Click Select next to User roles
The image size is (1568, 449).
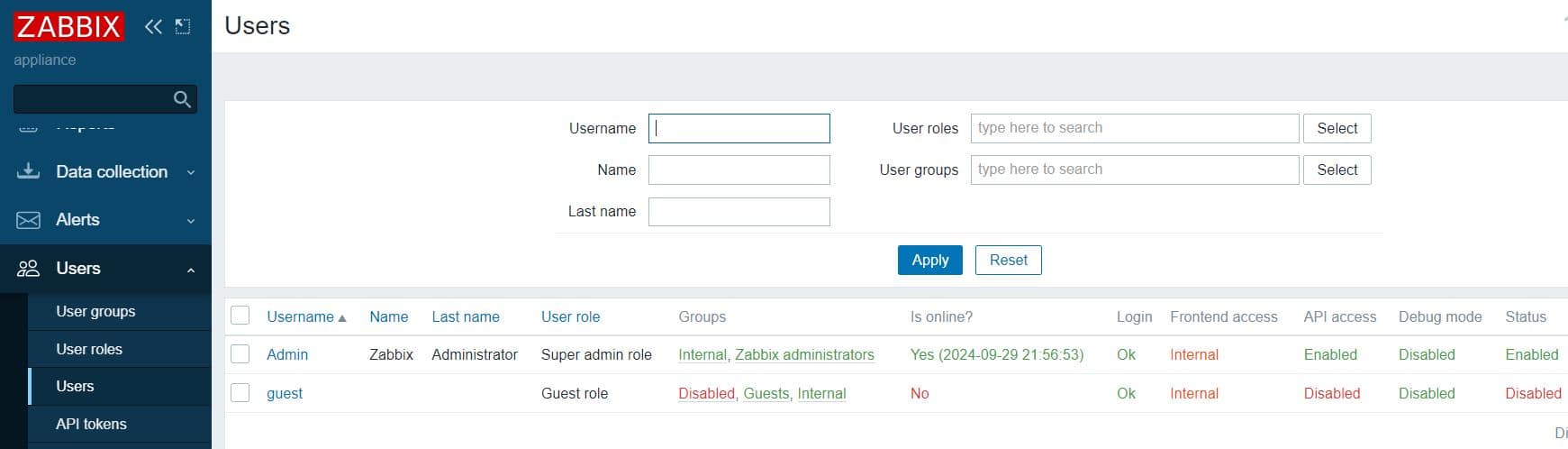(1337, 128)
